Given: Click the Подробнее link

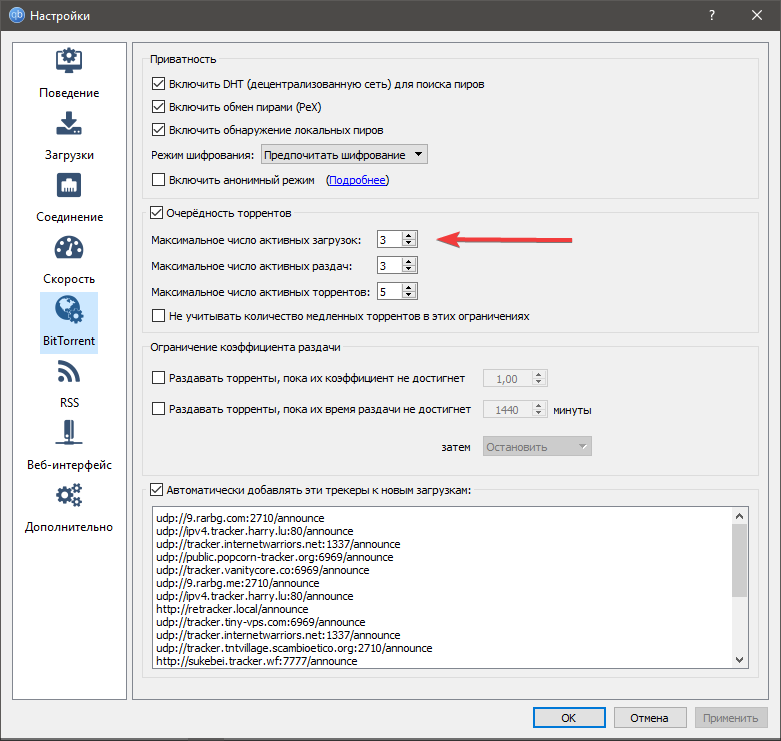Looking at the screenshot, I should click(357, 181).
